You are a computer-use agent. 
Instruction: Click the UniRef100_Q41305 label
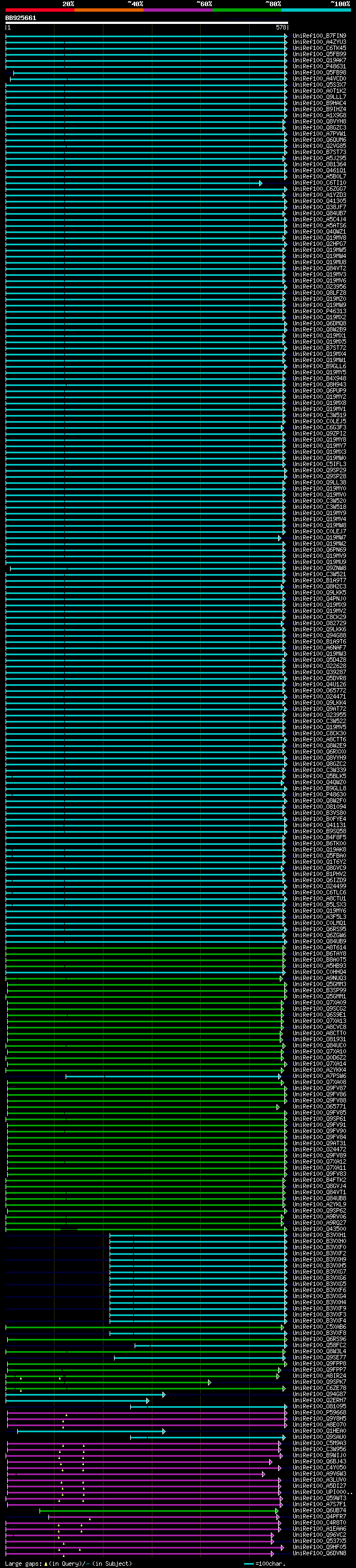click(319, 201)
